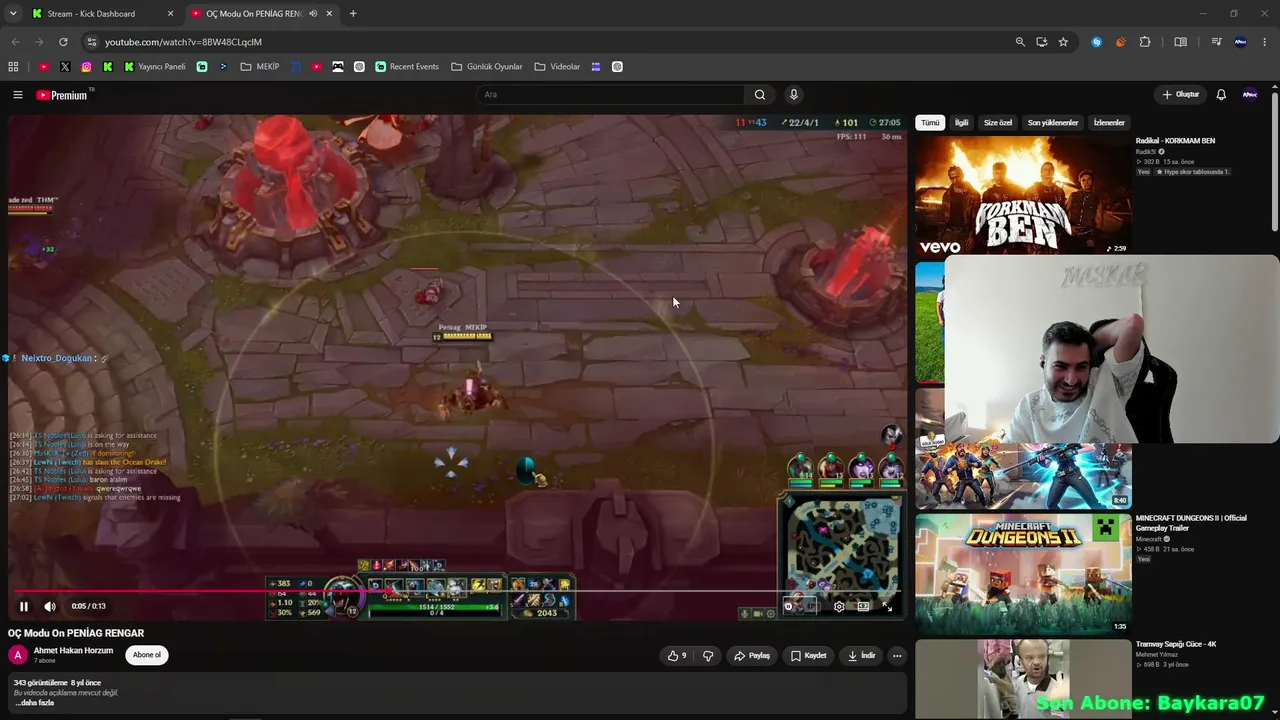Select the İlgili filter chip

(x=961, y=123)
